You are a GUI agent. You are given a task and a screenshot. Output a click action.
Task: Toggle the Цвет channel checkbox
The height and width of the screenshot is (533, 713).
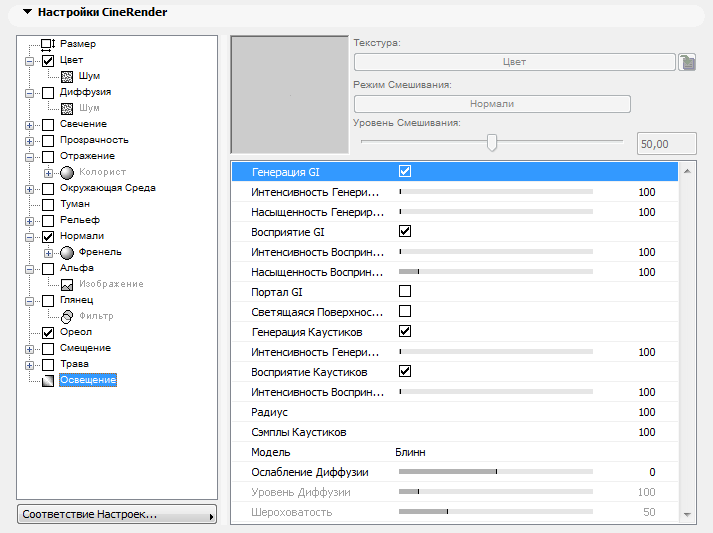pyautogui.click(x=48, y=60)
